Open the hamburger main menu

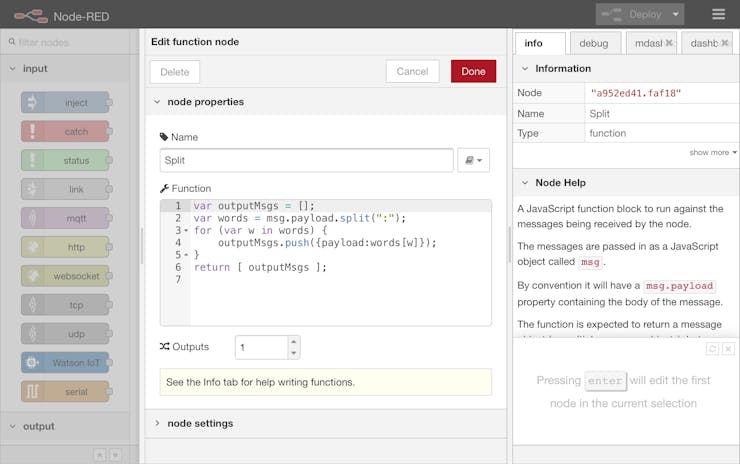tap(718, 14)
